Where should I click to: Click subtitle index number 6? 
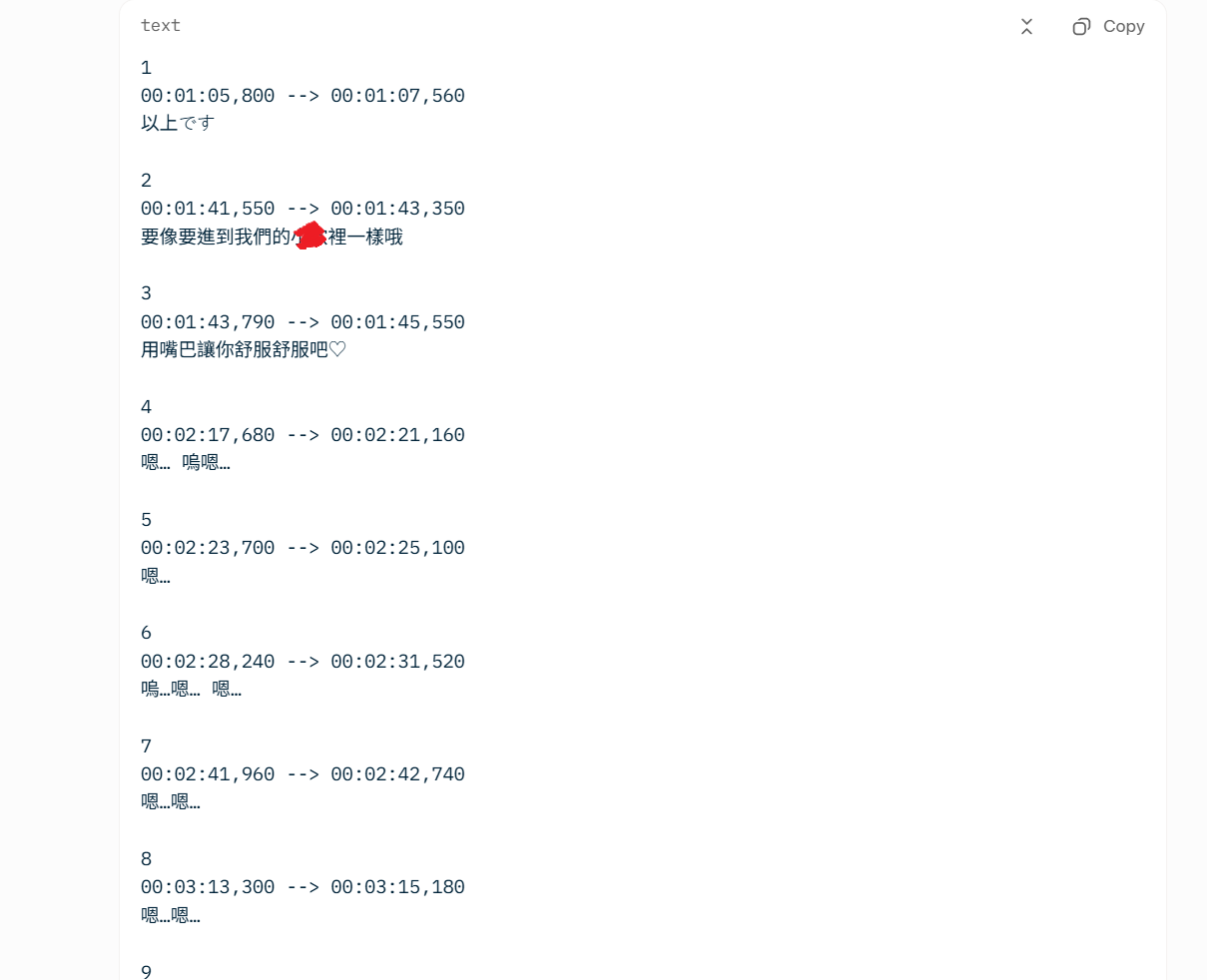pos(146,633)
